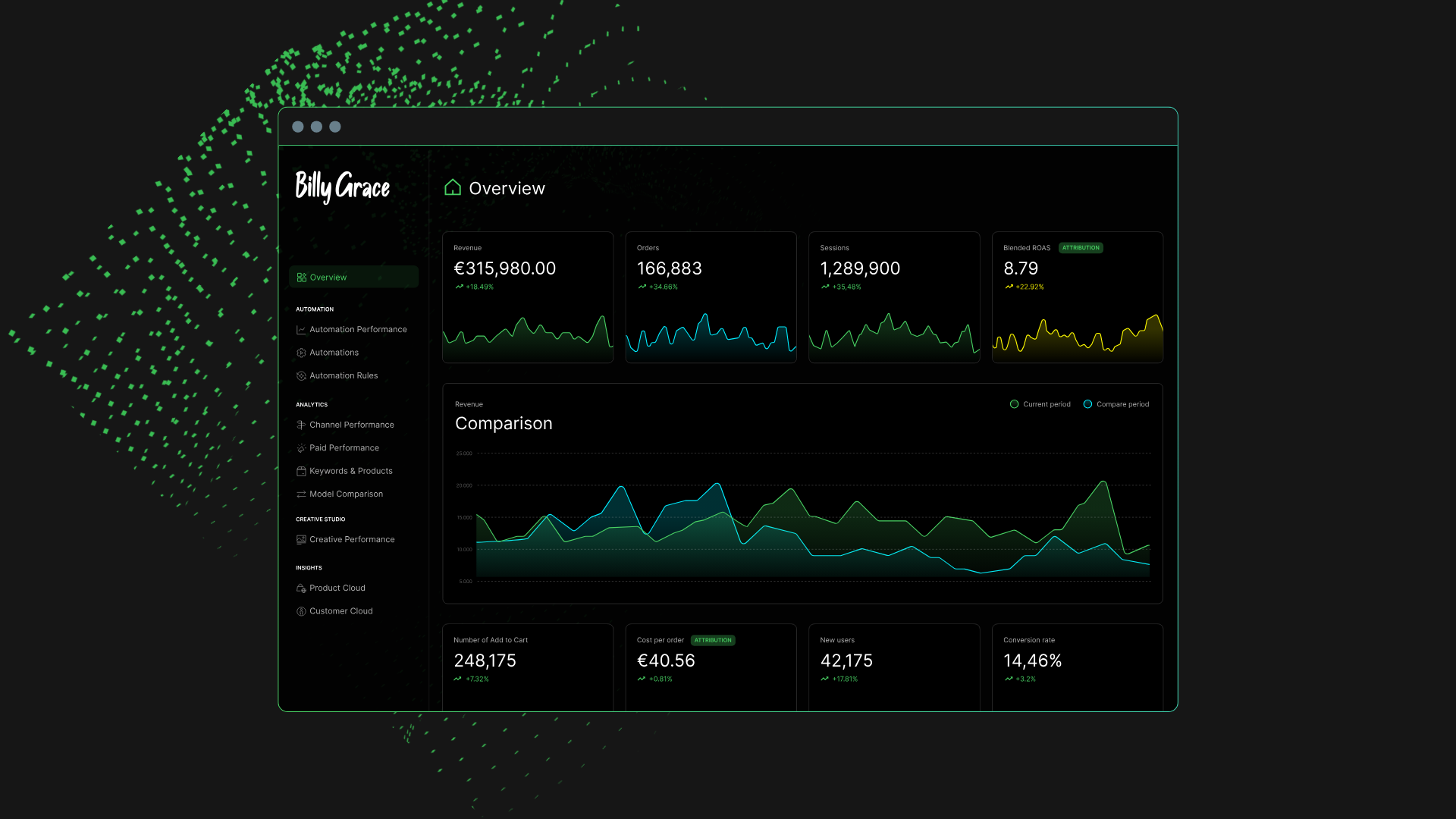Image resolution: width=1456 pixels, height=819 pixels.
Task: Click the Creative Performance image icon
Action: coord(301,540)
